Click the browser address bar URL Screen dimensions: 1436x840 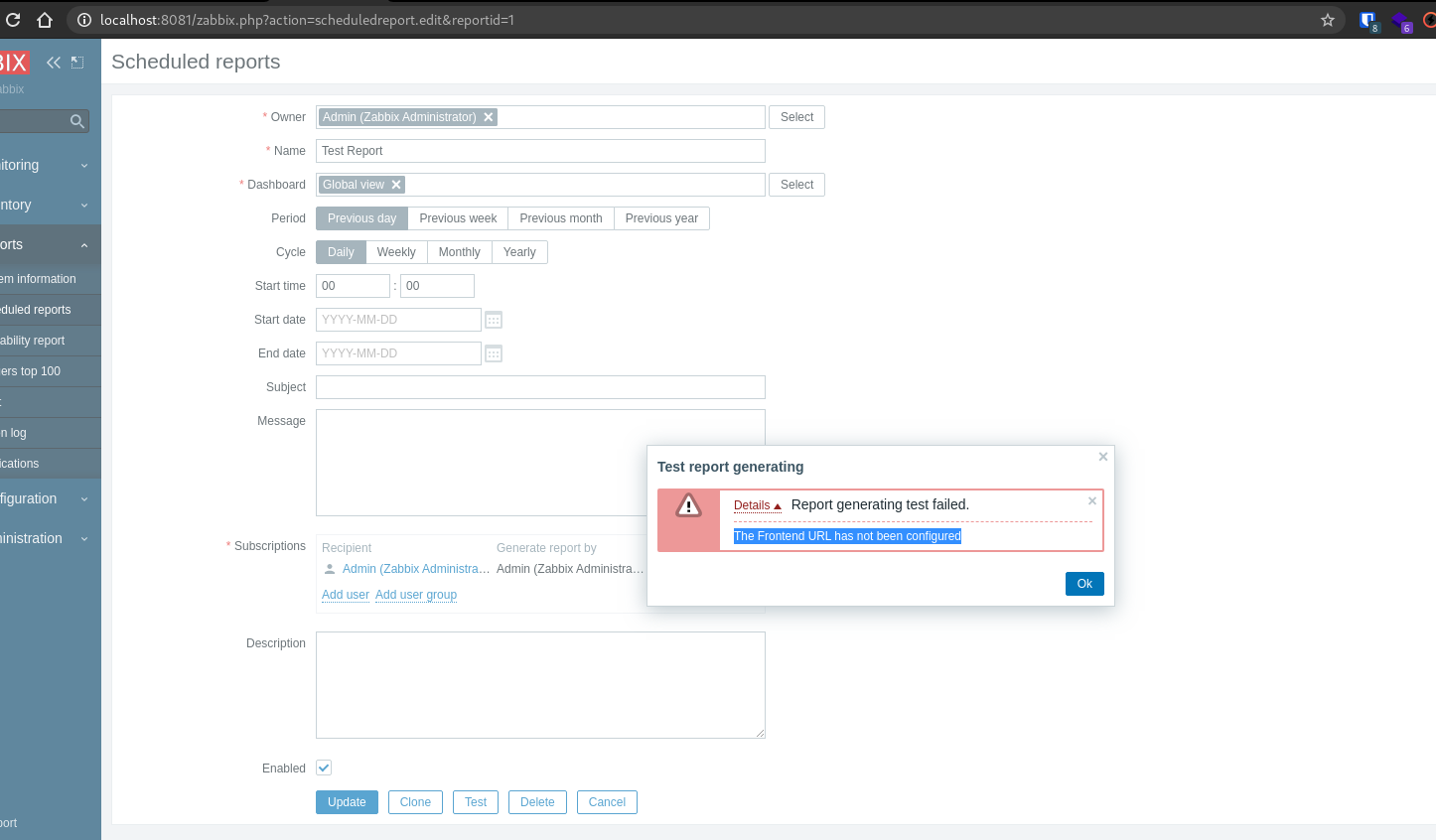tap(307, 20)
